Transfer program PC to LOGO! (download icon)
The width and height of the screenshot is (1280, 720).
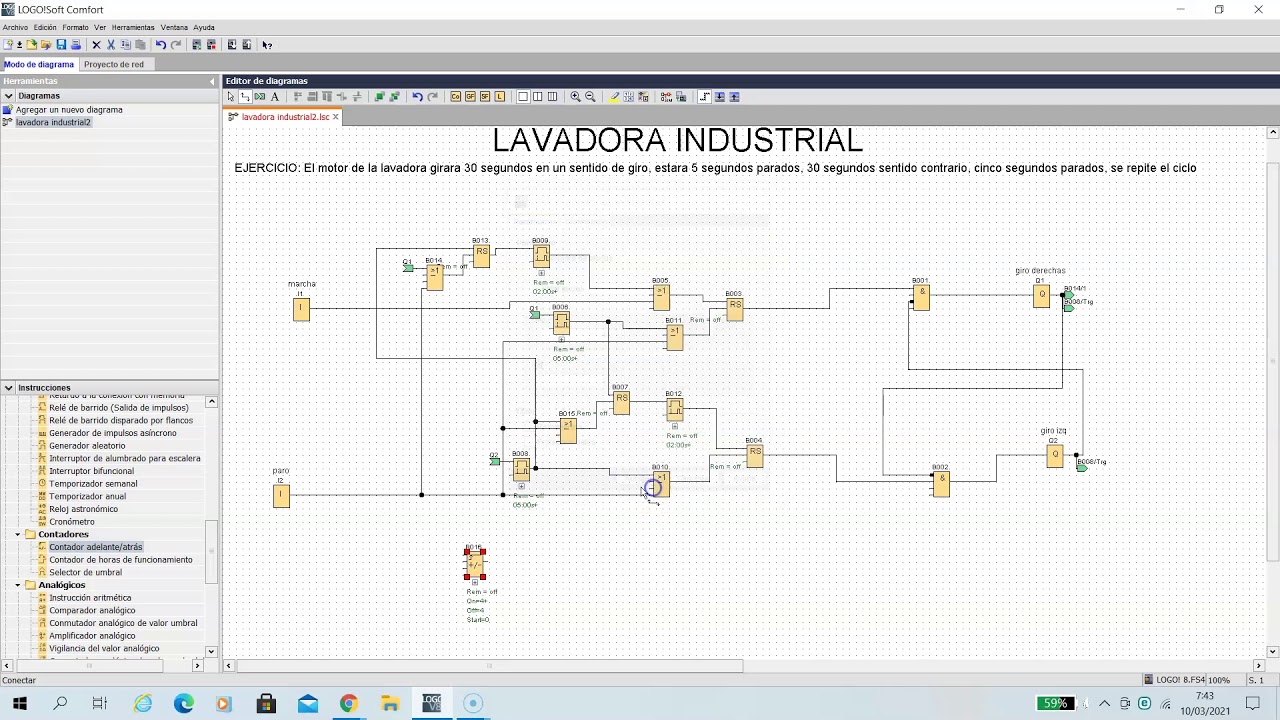[x=232, y=45]
